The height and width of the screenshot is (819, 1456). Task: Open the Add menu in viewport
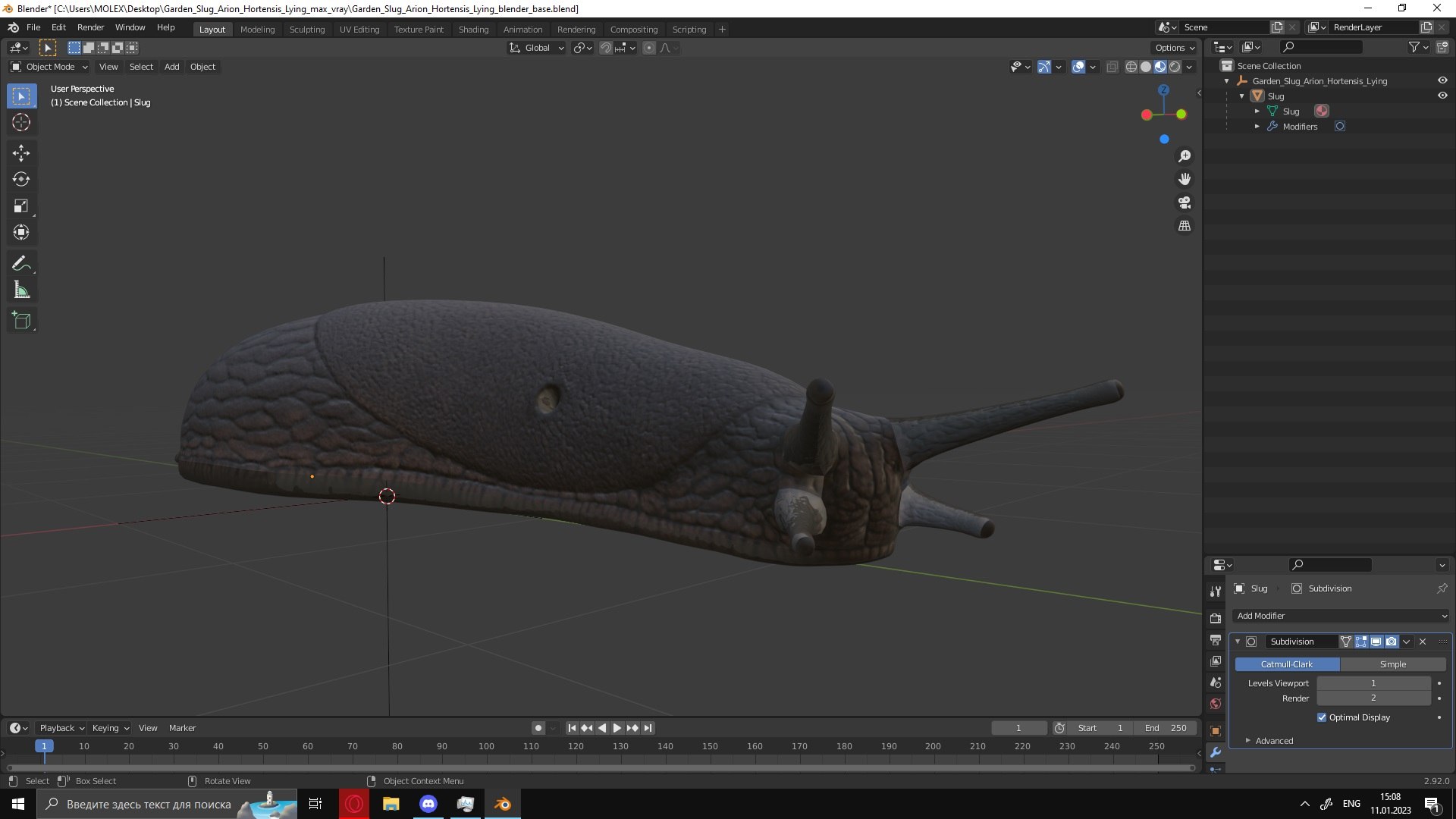click(172, 67)
